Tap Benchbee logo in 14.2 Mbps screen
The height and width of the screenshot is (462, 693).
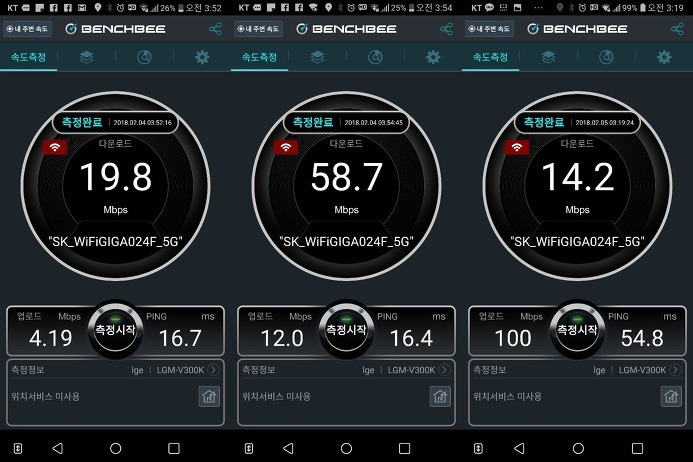click(577, 29)
